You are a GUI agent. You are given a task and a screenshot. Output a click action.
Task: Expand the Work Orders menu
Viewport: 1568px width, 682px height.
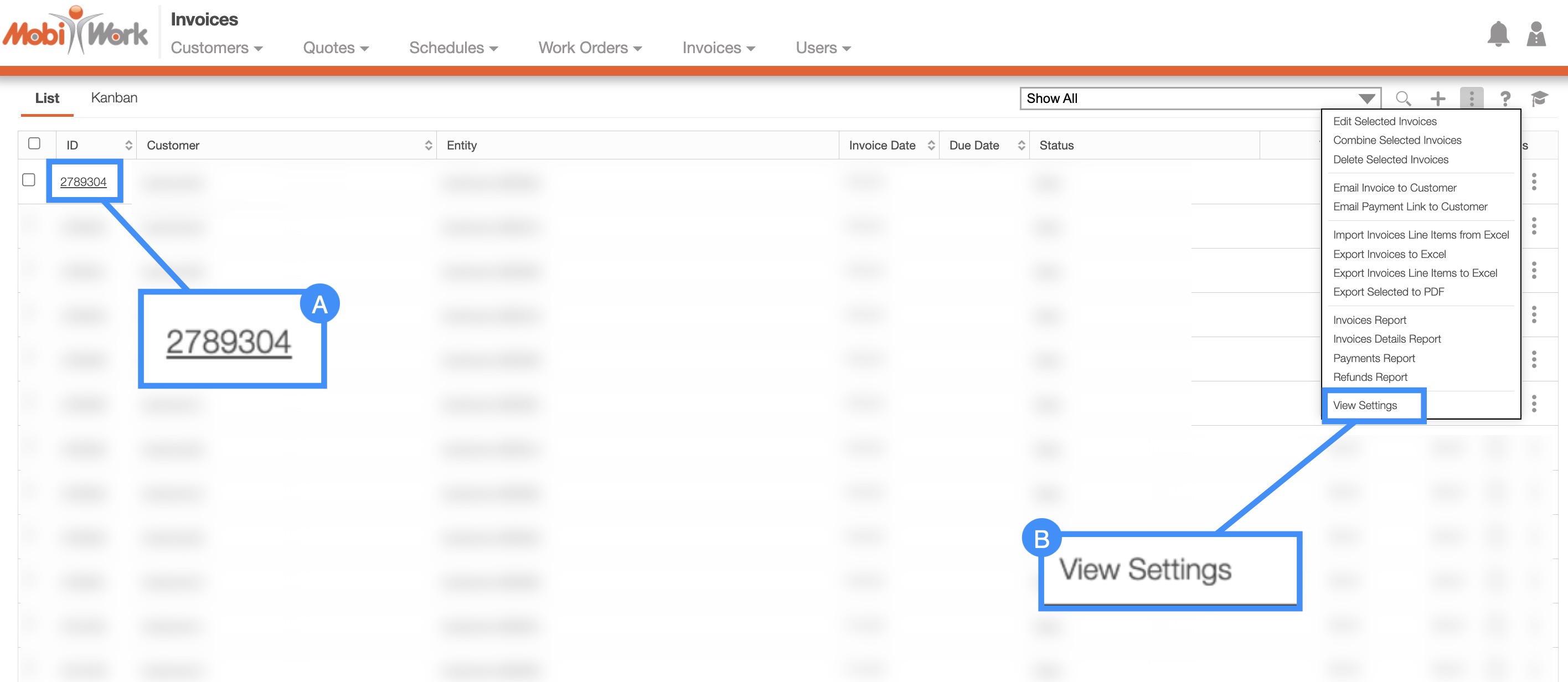[x=589, y=48]
